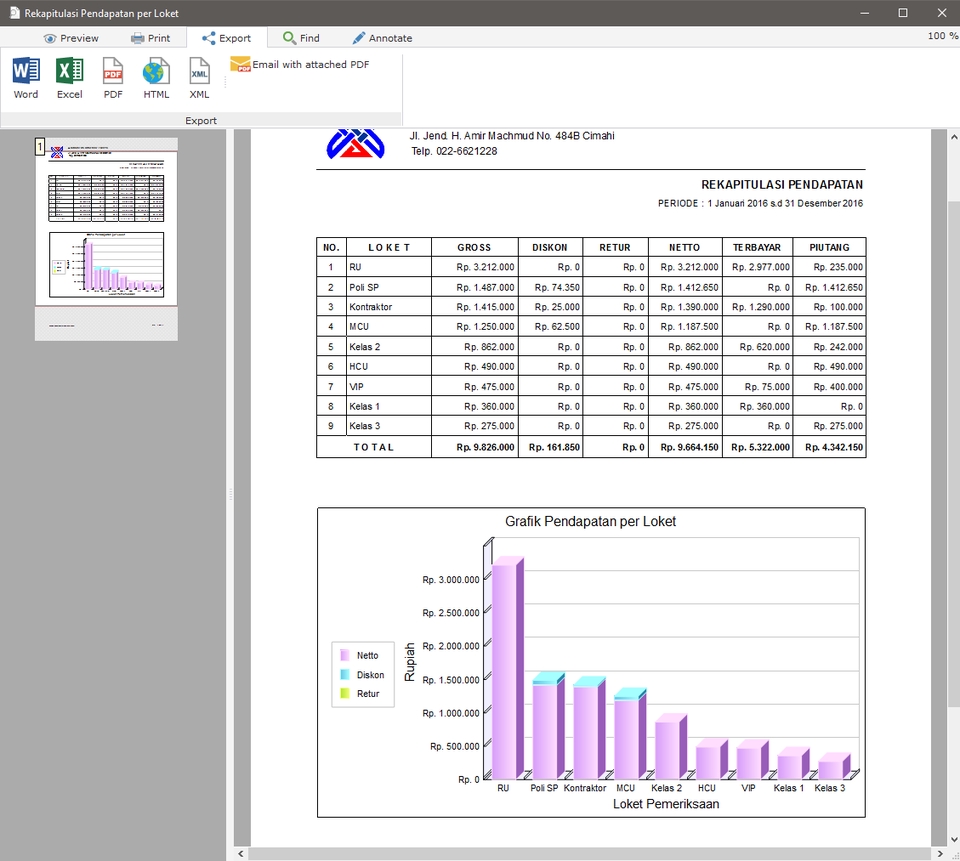Click the horizontal scrollbar left arrow
This screenshot has height=861, width=960.
241,854
